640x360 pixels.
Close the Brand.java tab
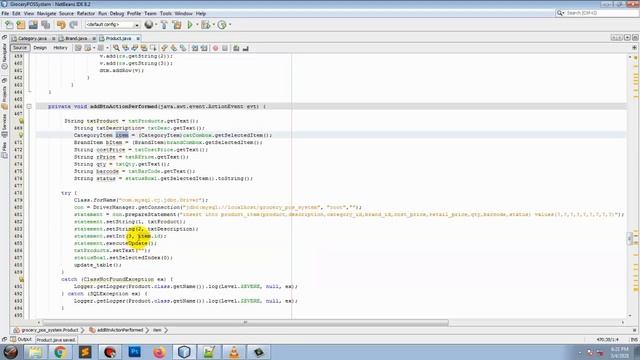pyautogui.click(x=94, y=38)
